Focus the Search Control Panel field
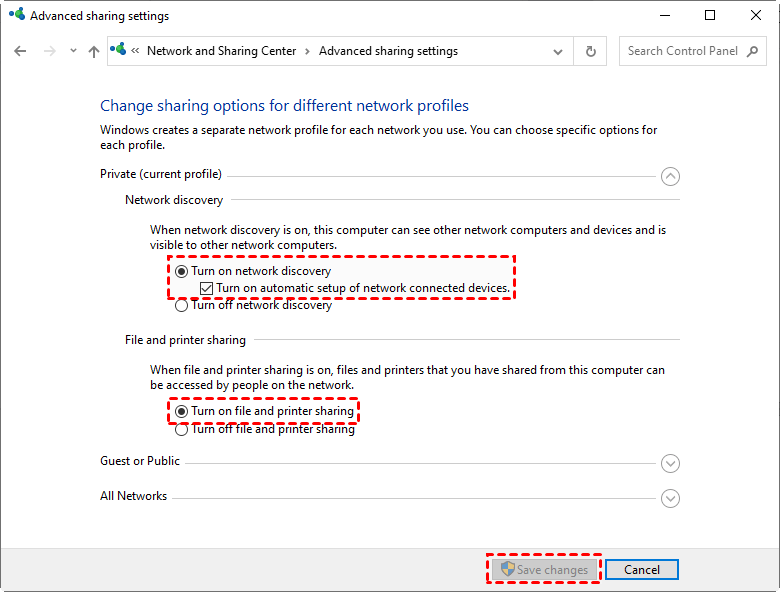This screenshot has width=780, height=592. tap(692, 51)
